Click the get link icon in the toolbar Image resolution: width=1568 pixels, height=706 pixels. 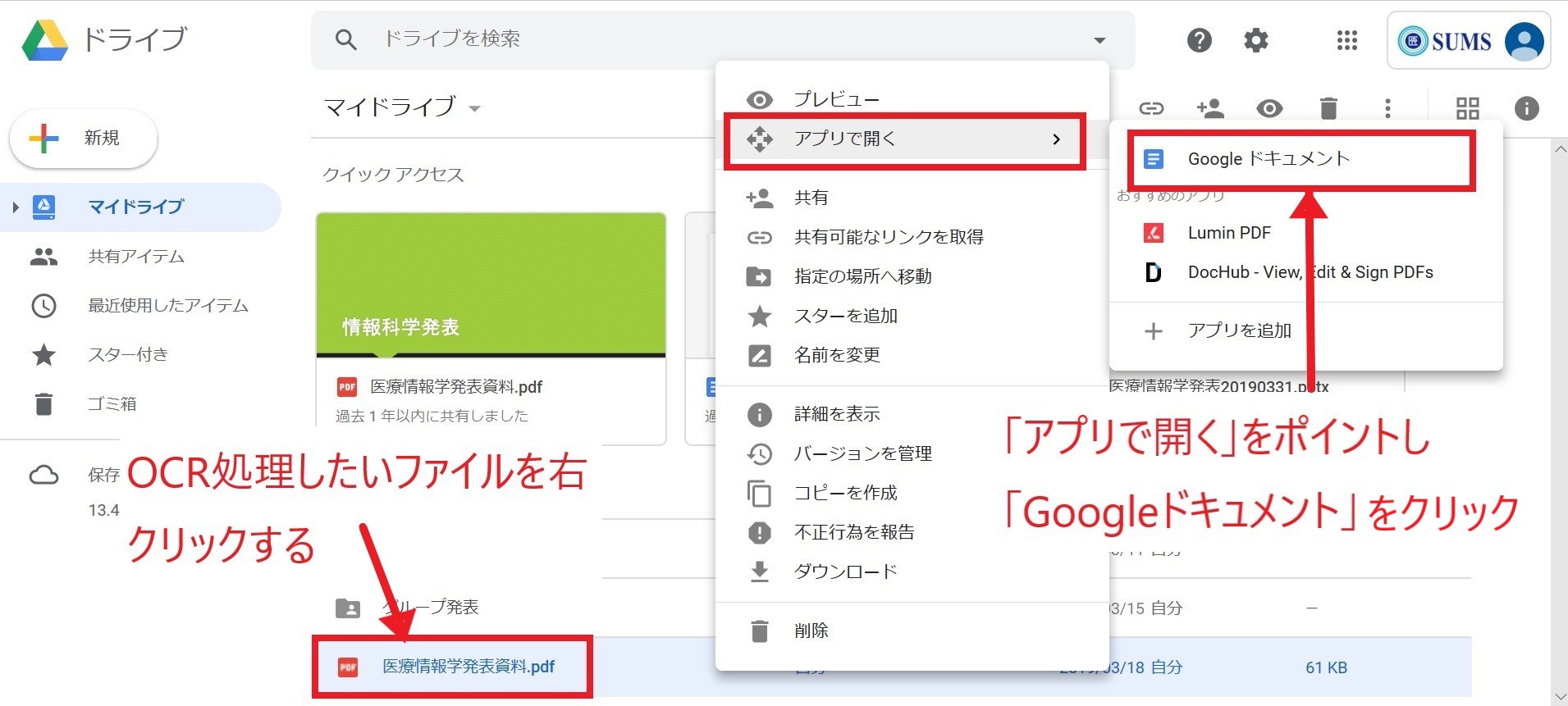click(1151, 108)
